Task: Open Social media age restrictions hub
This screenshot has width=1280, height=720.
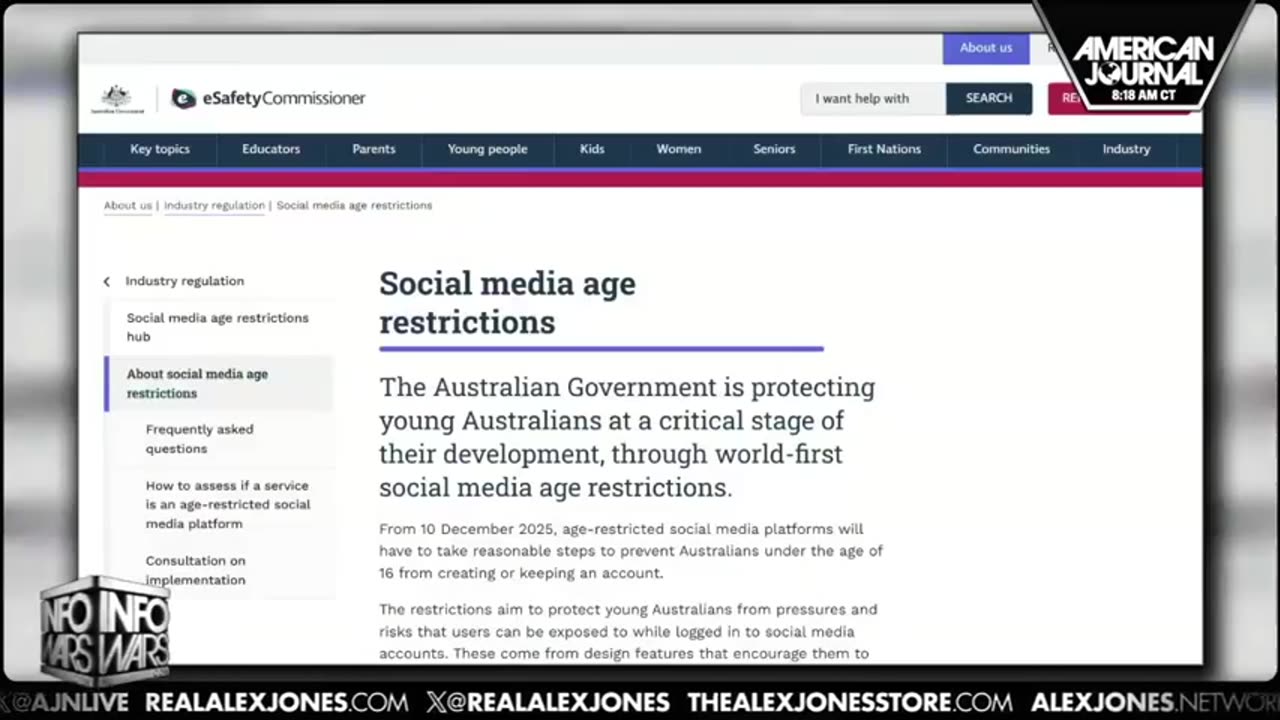Action: coord(217,327)
